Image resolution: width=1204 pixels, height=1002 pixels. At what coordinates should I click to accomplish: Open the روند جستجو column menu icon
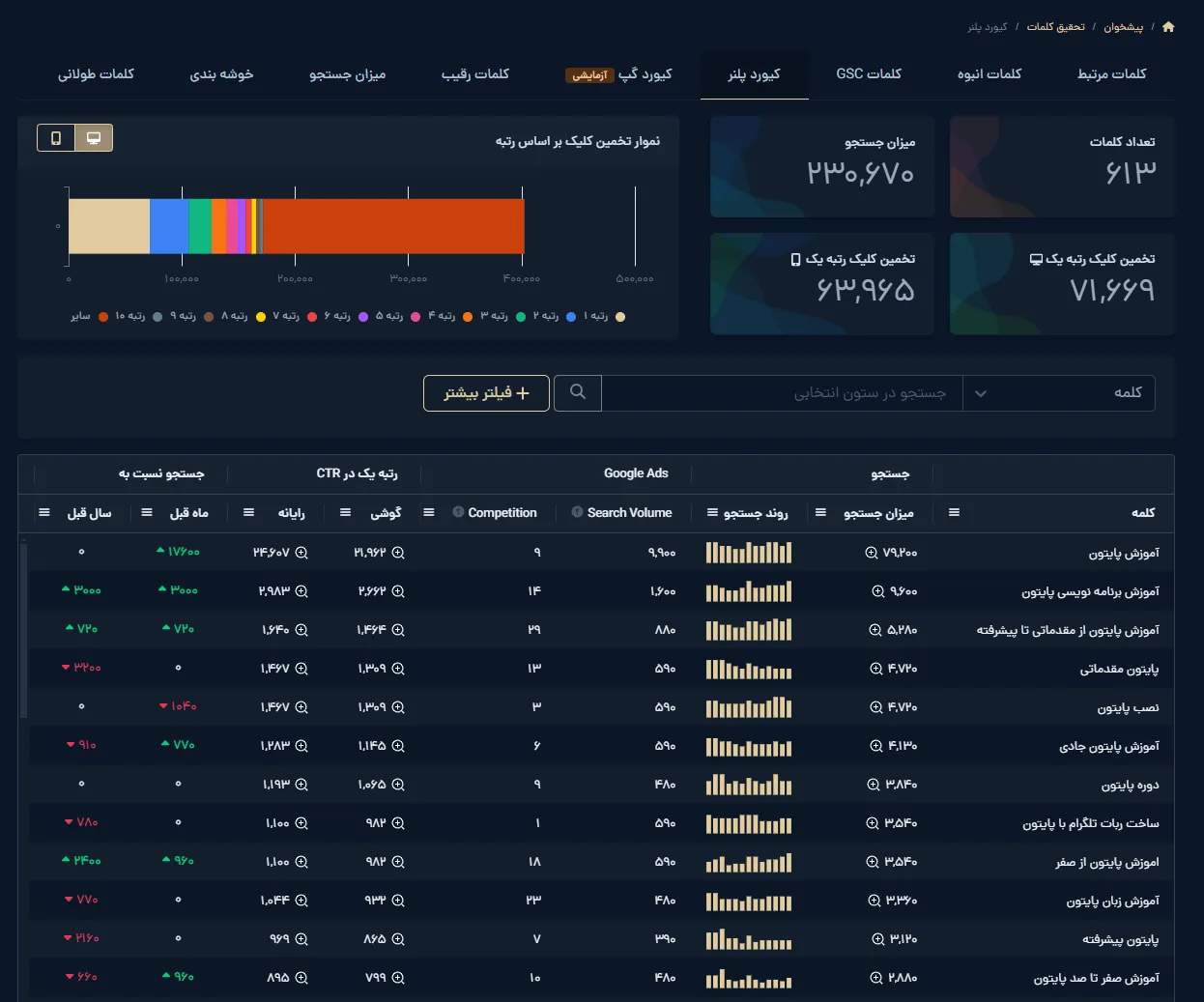click(x=712, y=512)
